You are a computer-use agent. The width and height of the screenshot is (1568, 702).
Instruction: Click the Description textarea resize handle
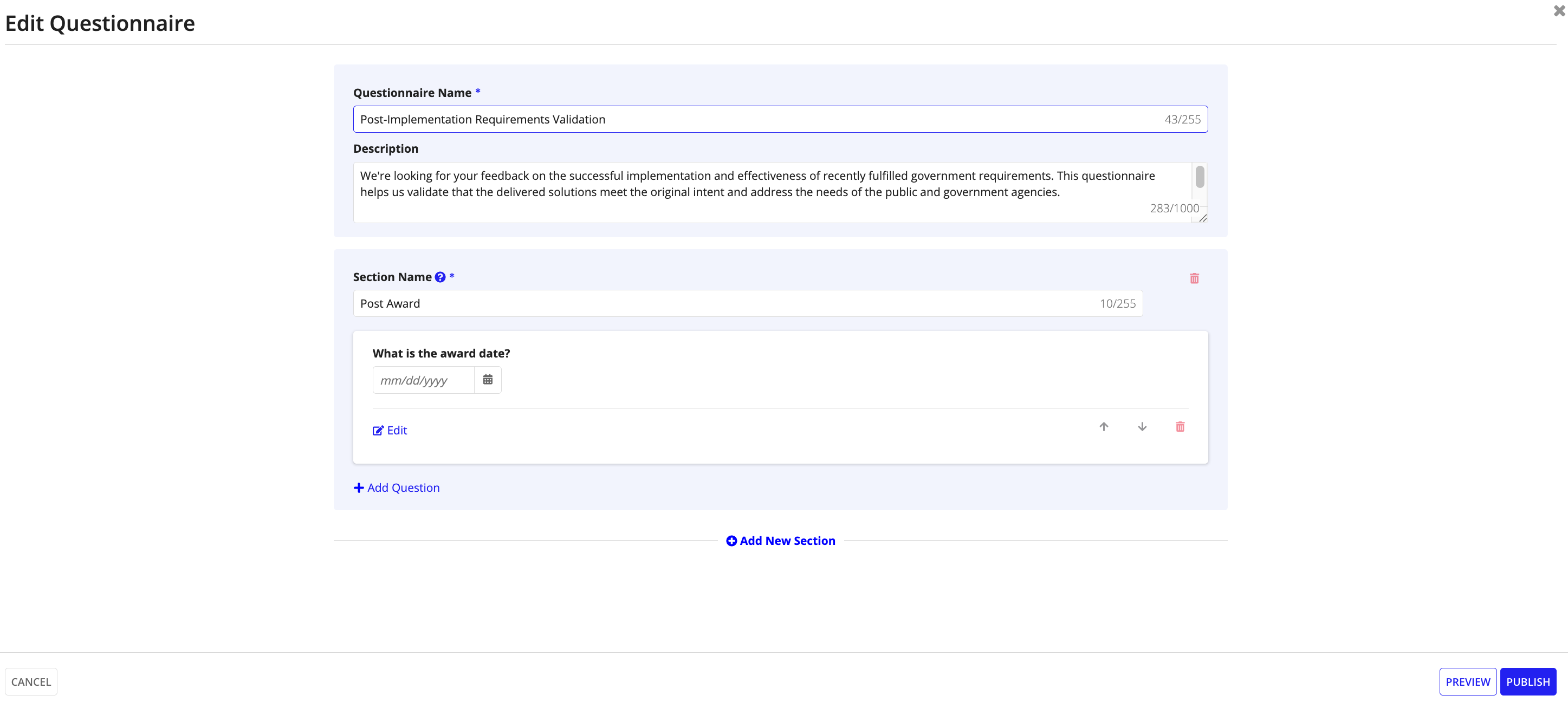pyautogui.click(x=1203, y=218)
